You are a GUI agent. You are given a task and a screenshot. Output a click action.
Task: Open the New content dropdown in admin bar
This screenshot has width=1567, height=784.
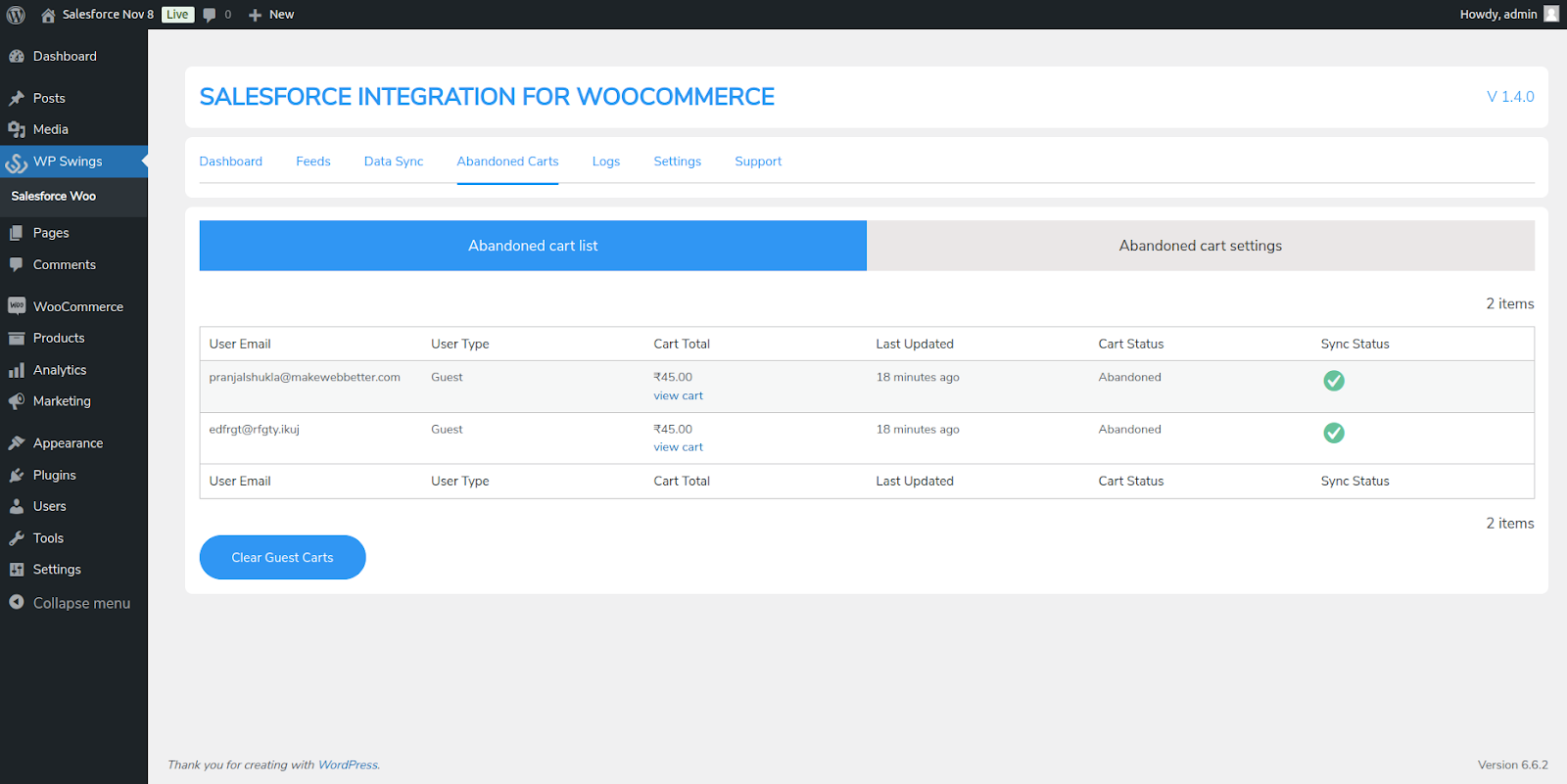click(x=271, y=15)
